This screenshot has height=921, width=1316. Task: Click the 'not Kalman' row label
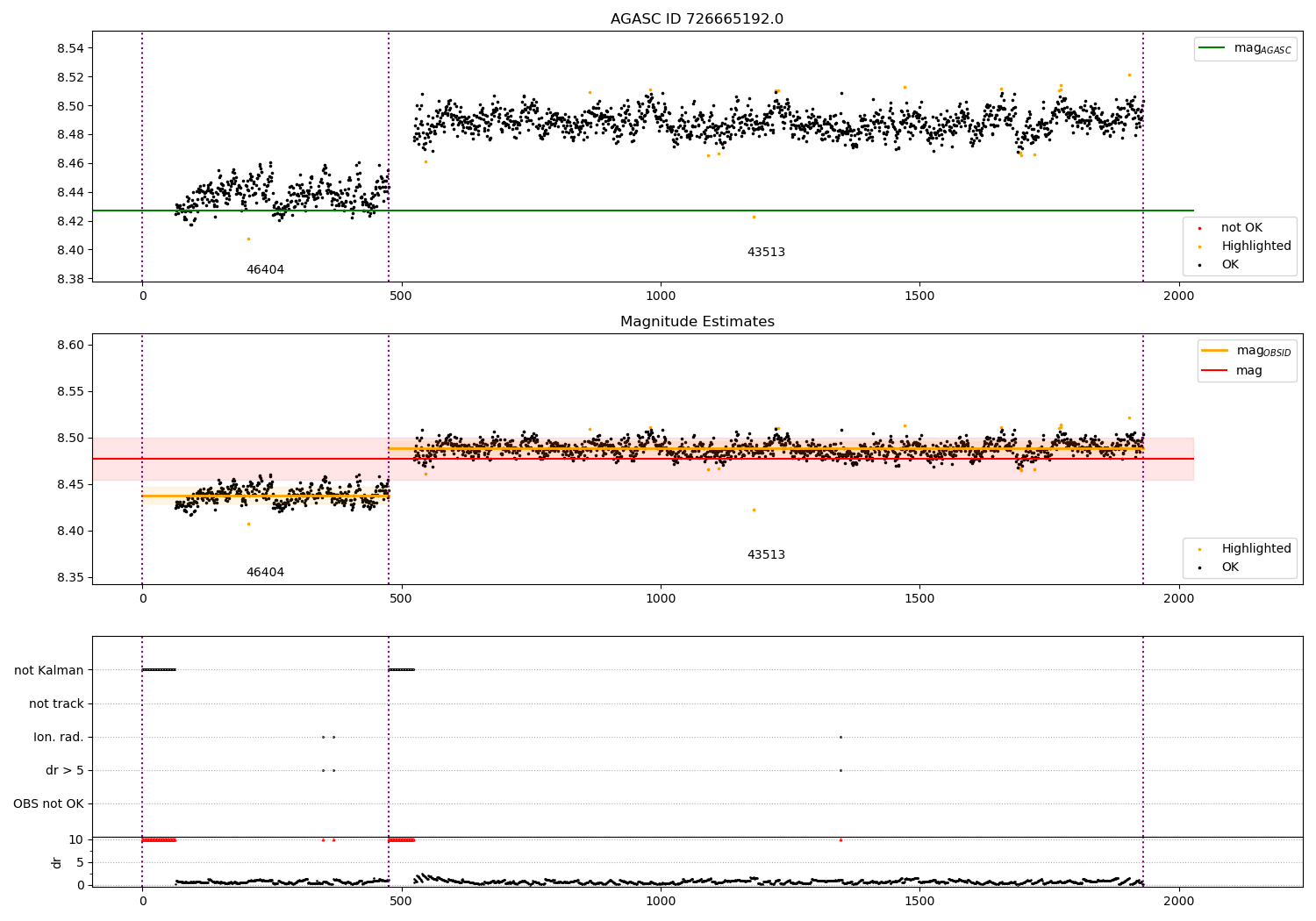coord(49,670)
